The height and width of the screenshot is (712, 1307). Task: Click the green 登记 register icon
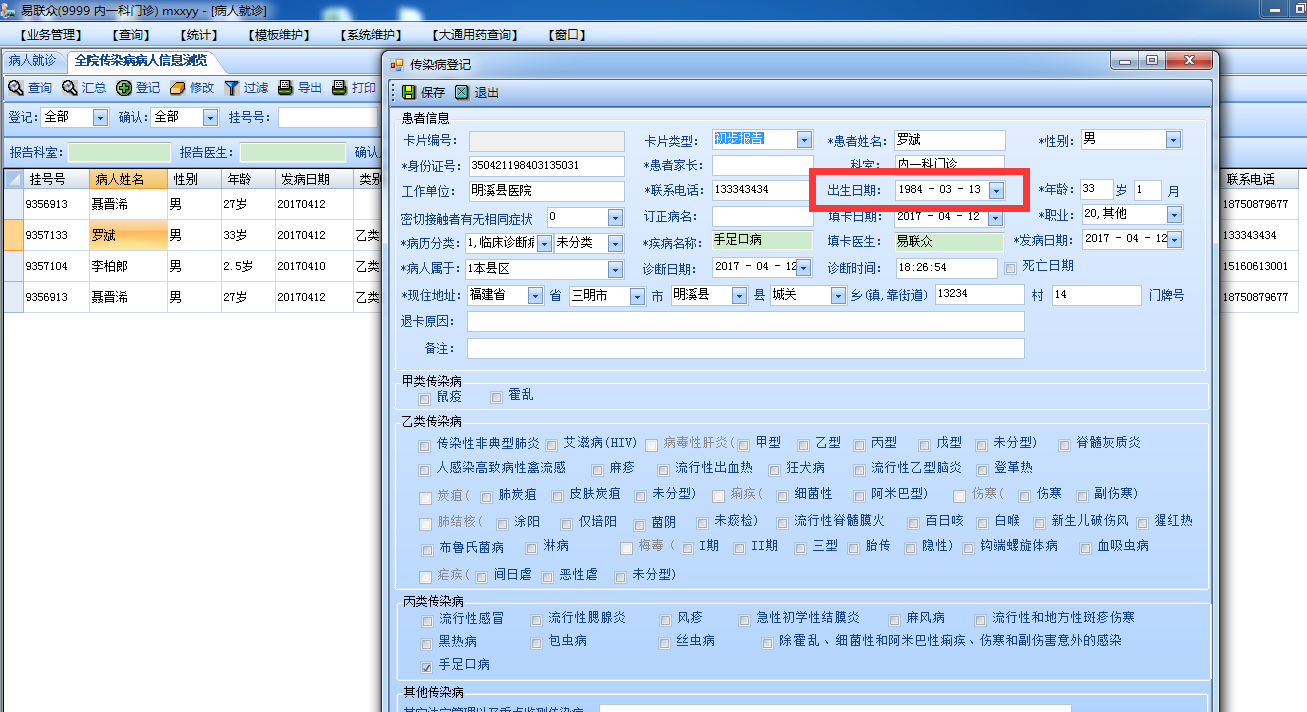[124, 88]
